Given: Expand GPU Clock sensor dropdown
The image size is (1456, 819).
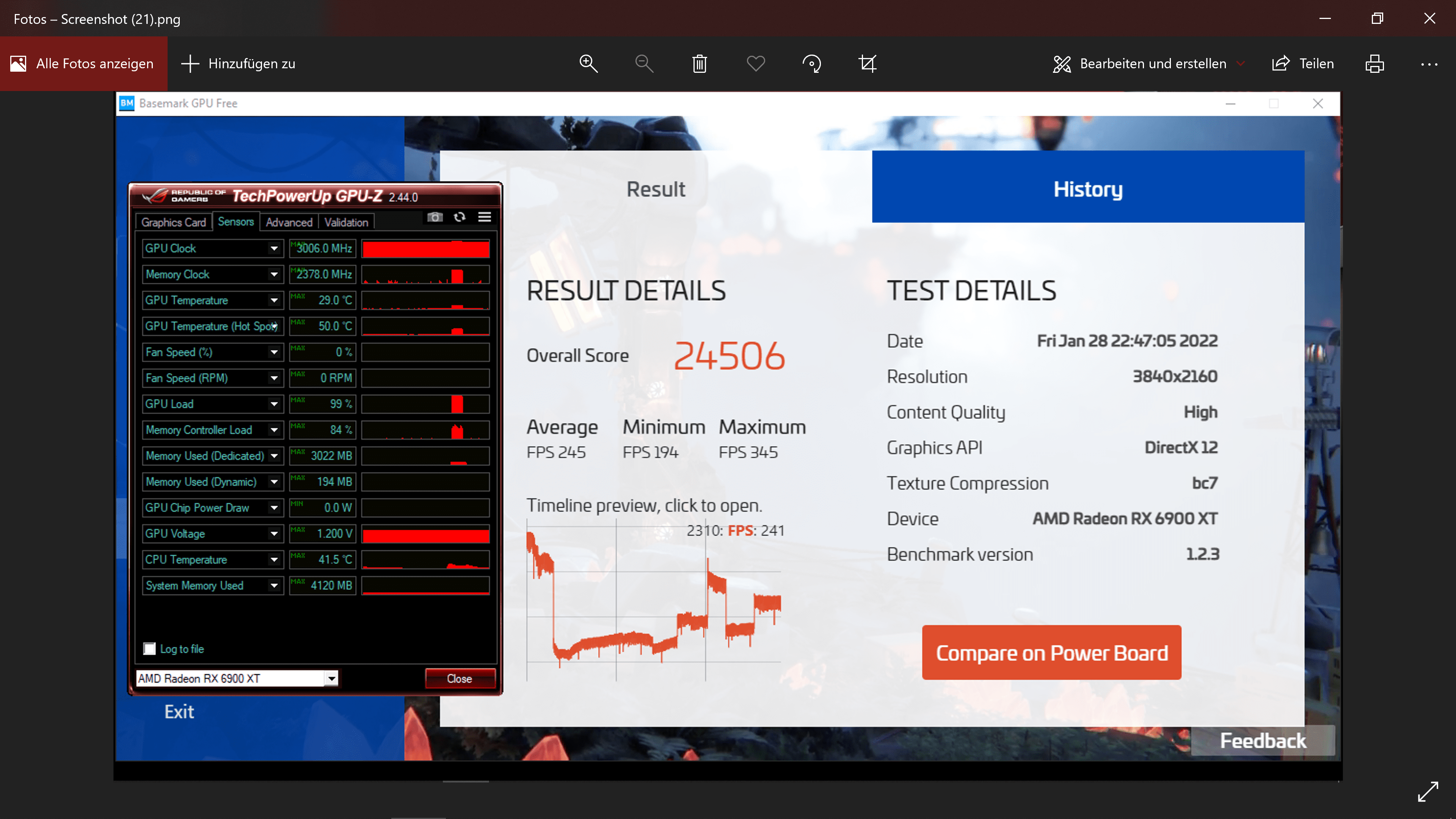Looking at the screenshot, I should [x=274, y=248].
